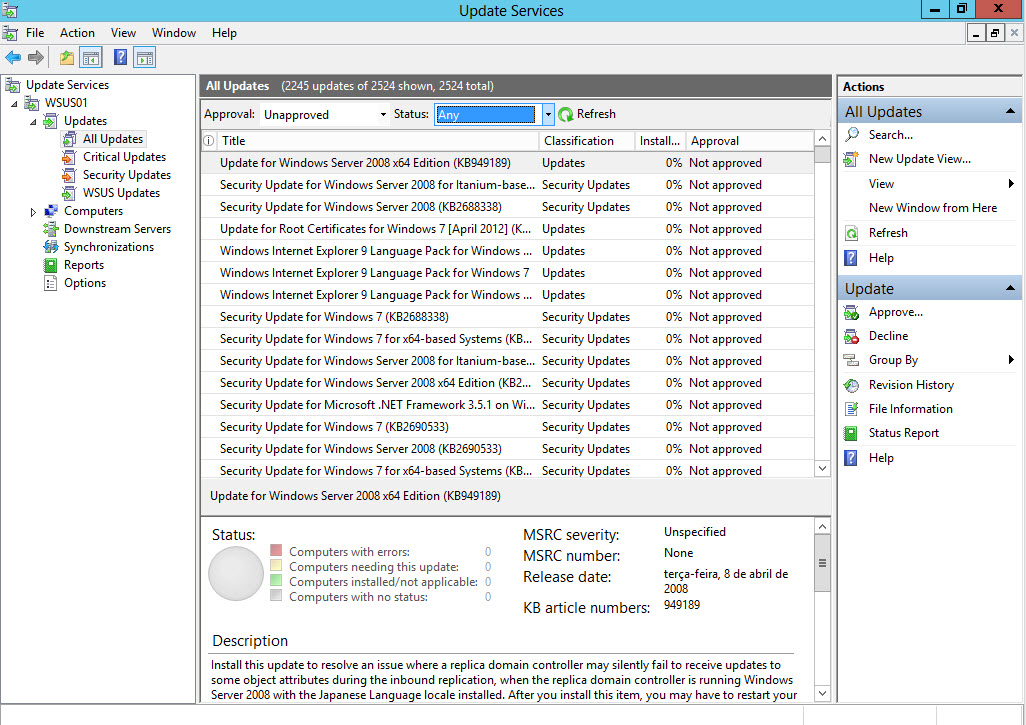1026x725 pixels.
Task: Open the Status filter dropdown arrow
Action: click(x=547, y=115)
